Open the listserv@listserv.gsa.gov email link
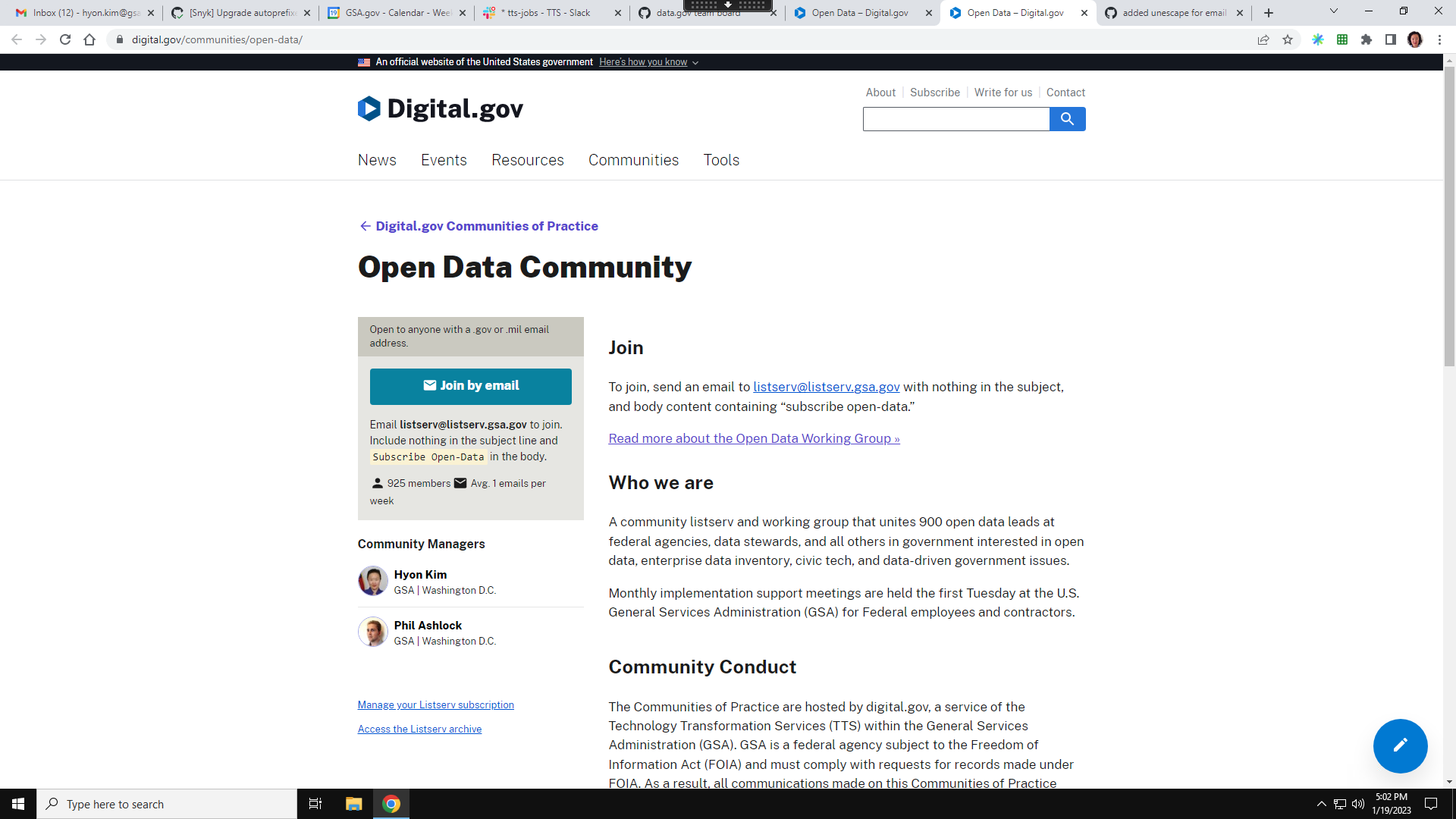This screenshot has width=1456, height=819. coord(826,387)
